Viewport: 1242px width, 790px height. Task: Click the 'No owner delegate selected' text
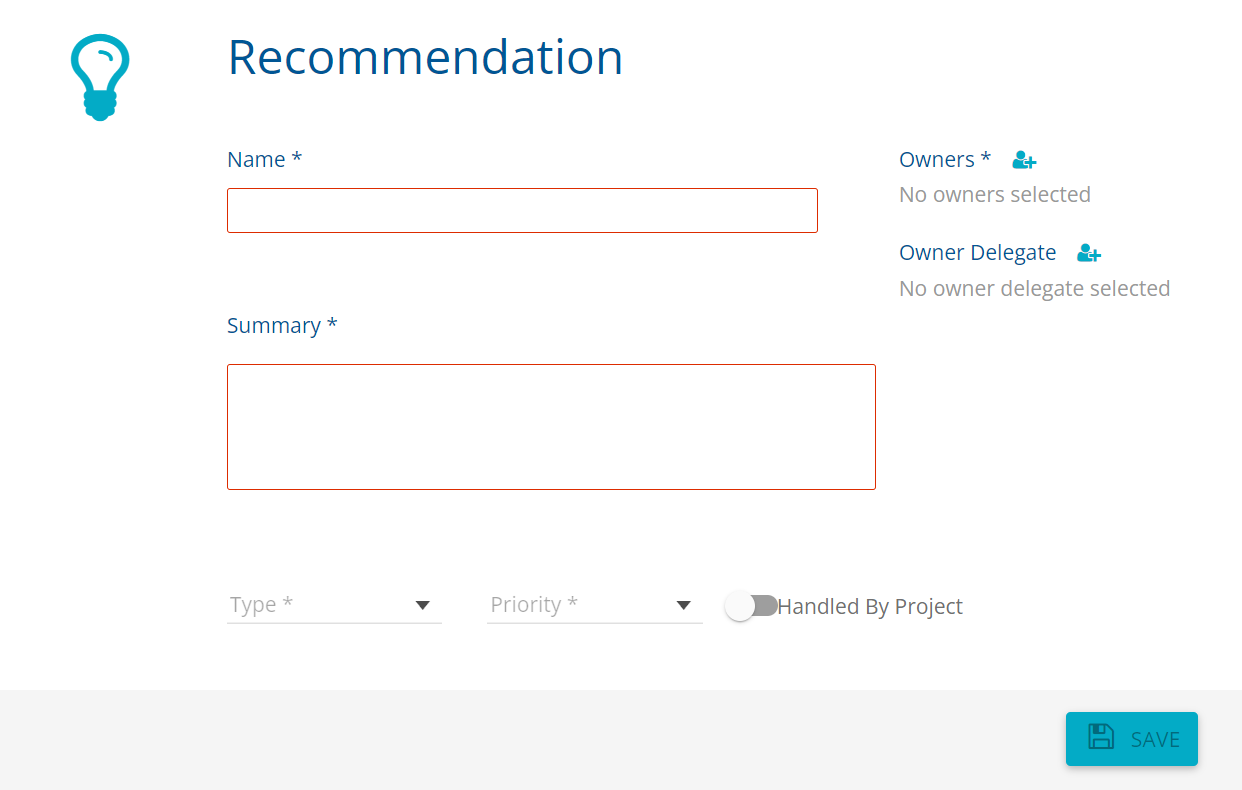click(1034, 289)
